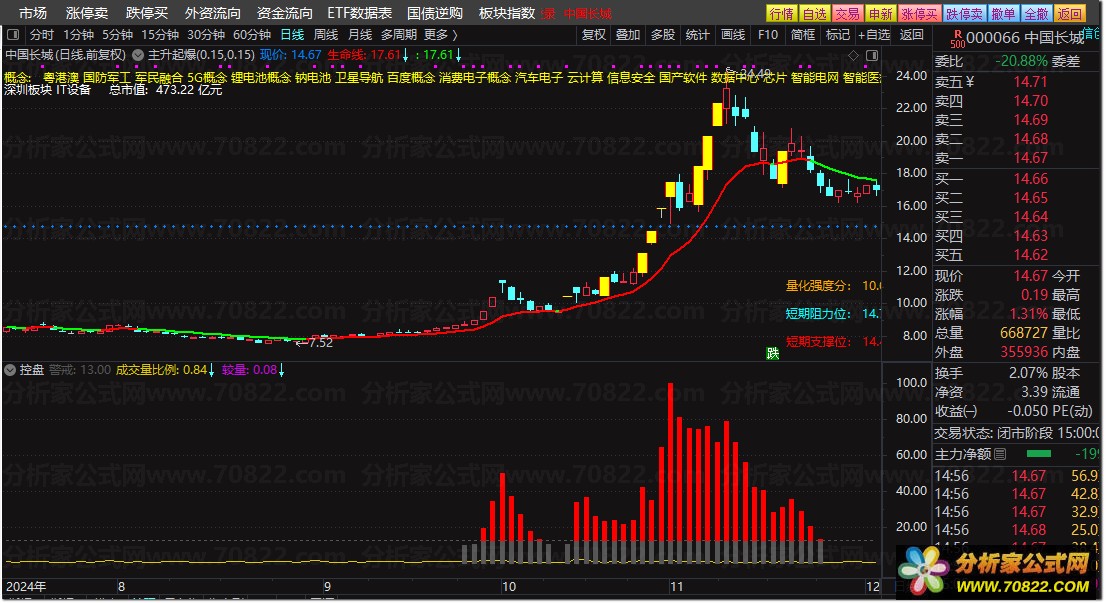This screenshot has width=1106, height=603.
Task: Switch to the 15分钟 period tab
Action: (159, 35)
